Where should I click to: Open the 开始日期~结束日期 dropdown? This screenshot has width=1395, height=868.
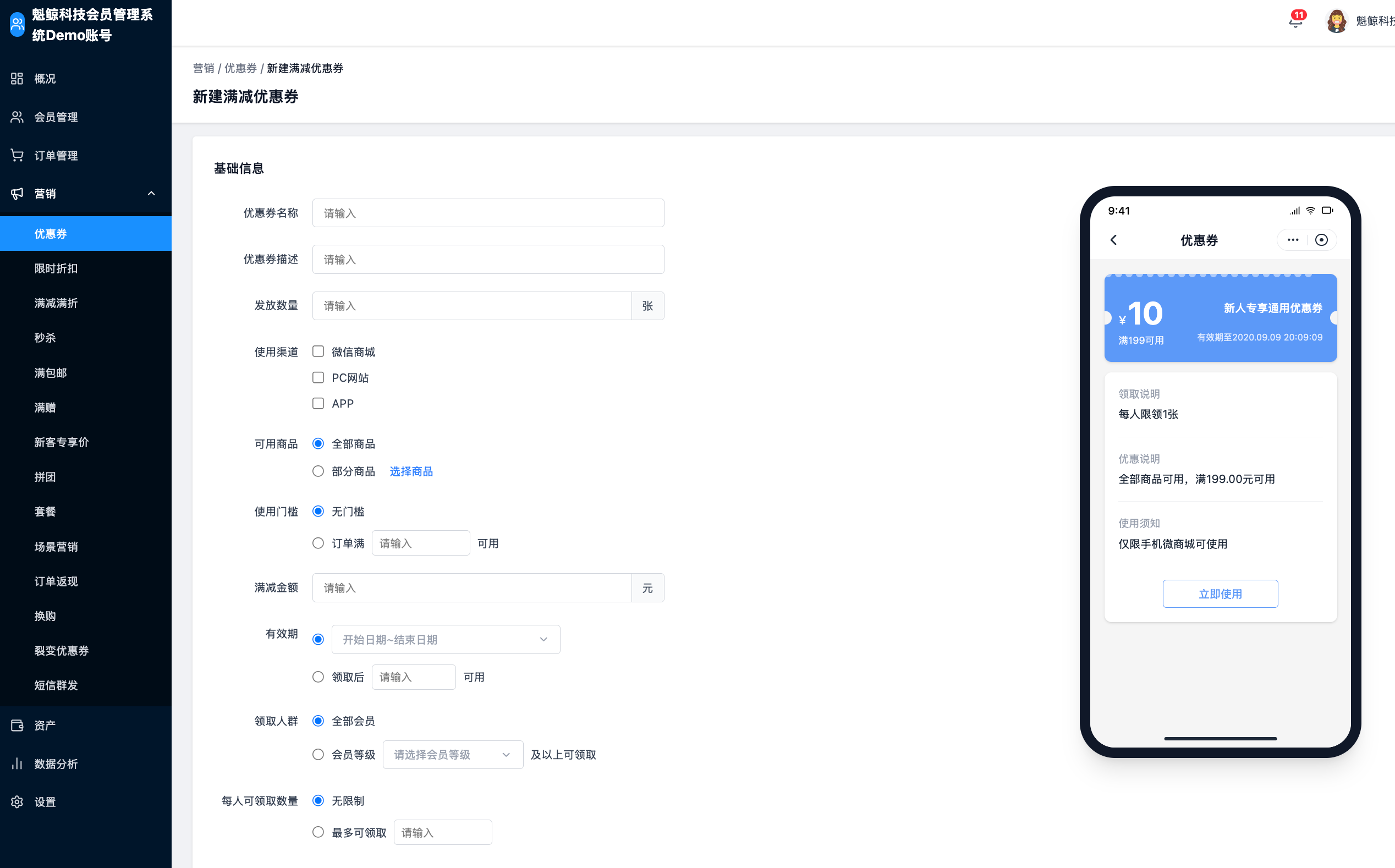point(446,640)
